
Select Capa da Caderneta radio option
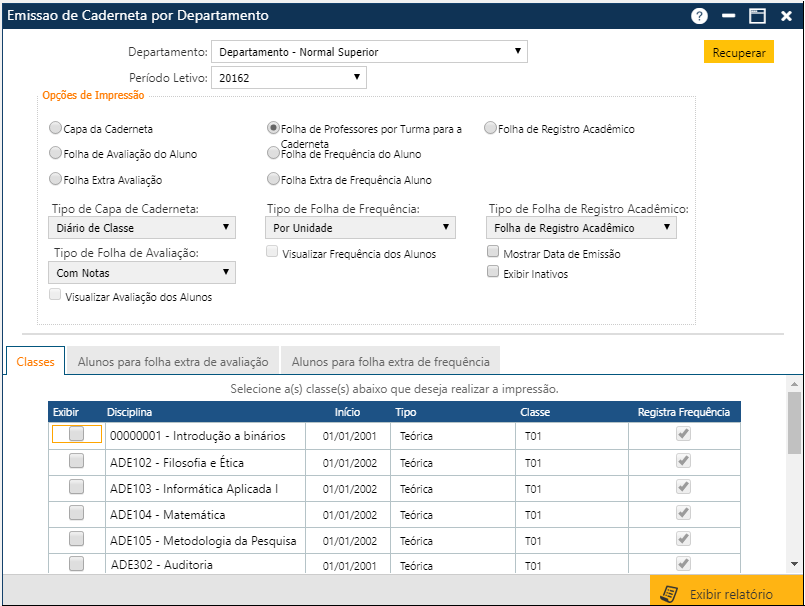click(x=55, y=129)
